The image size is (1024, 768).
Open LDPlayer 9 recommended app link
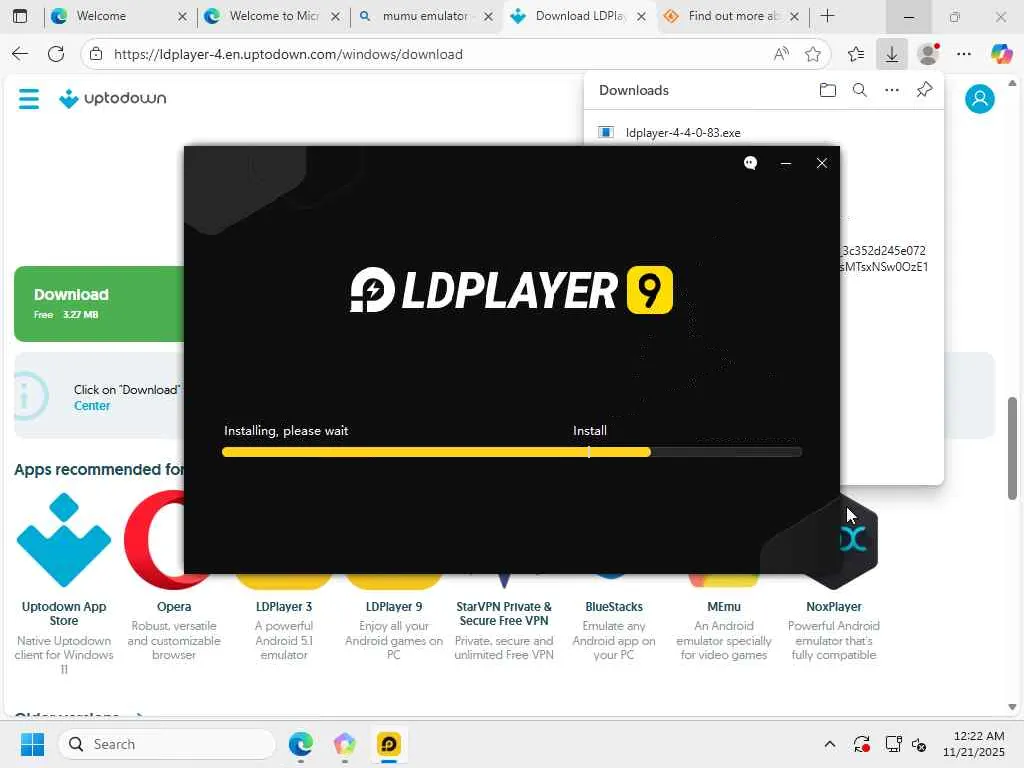point(393,607)
